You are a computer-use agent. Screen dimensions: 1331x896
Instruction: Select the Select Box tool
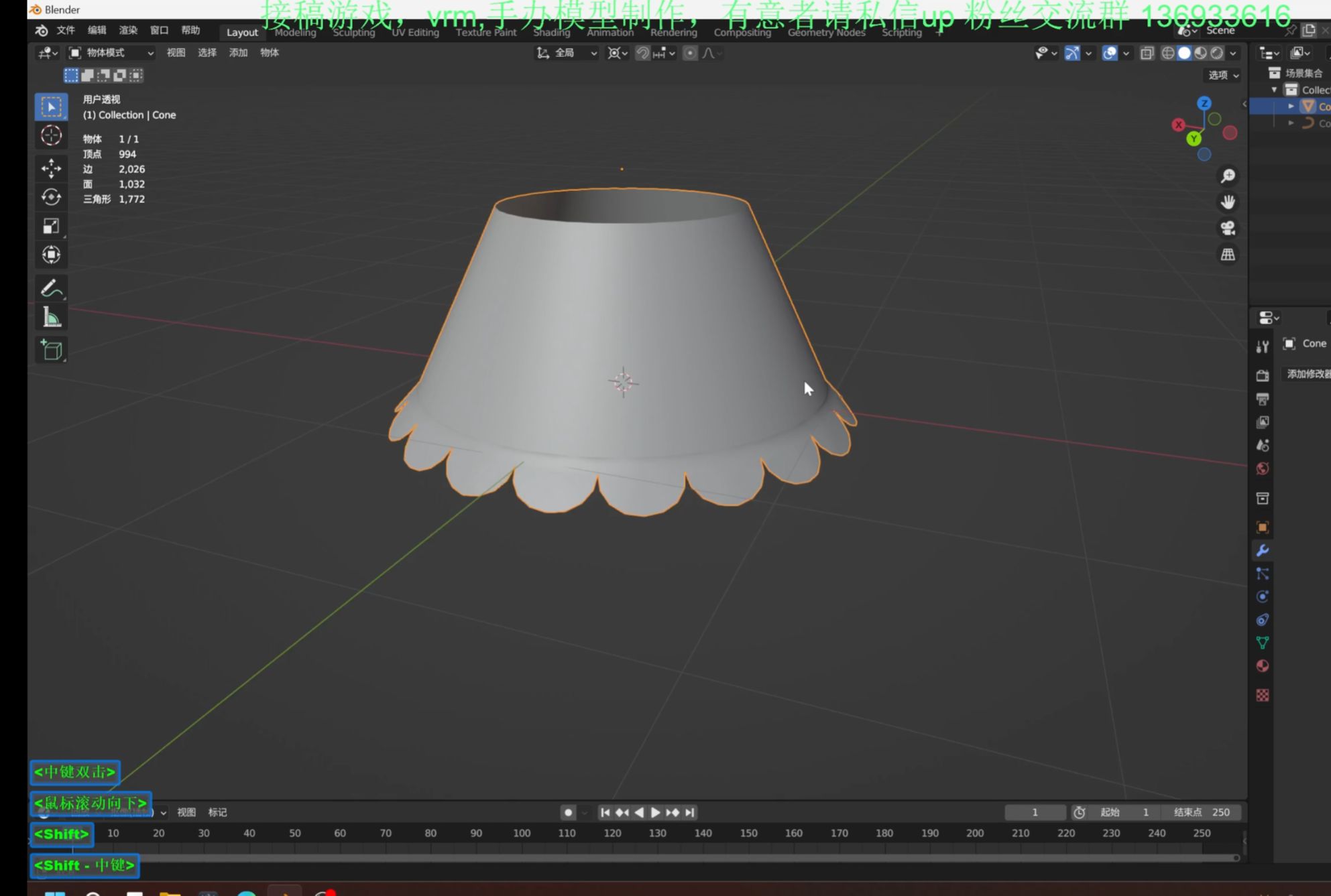pos(51,107)
